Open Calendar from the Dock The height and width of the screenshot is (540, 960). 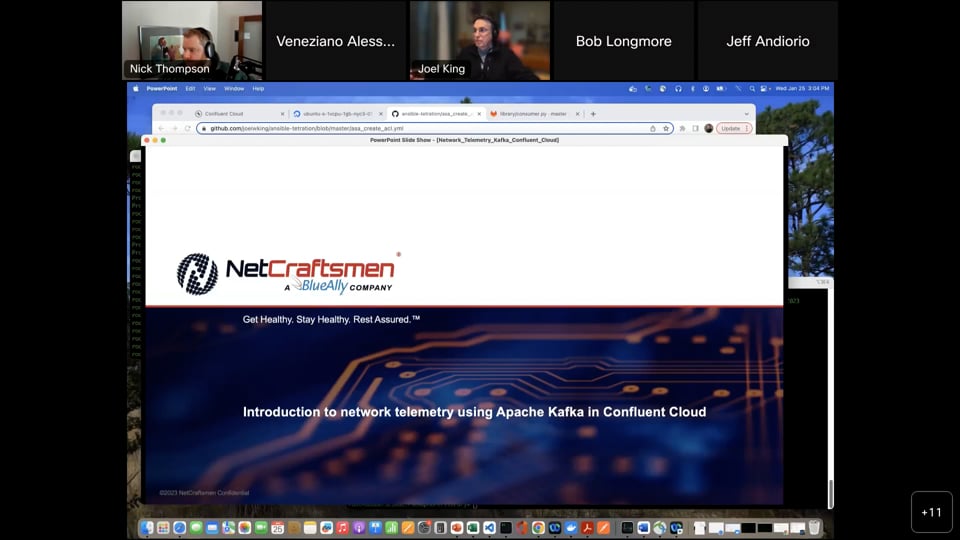pos(277,528)
